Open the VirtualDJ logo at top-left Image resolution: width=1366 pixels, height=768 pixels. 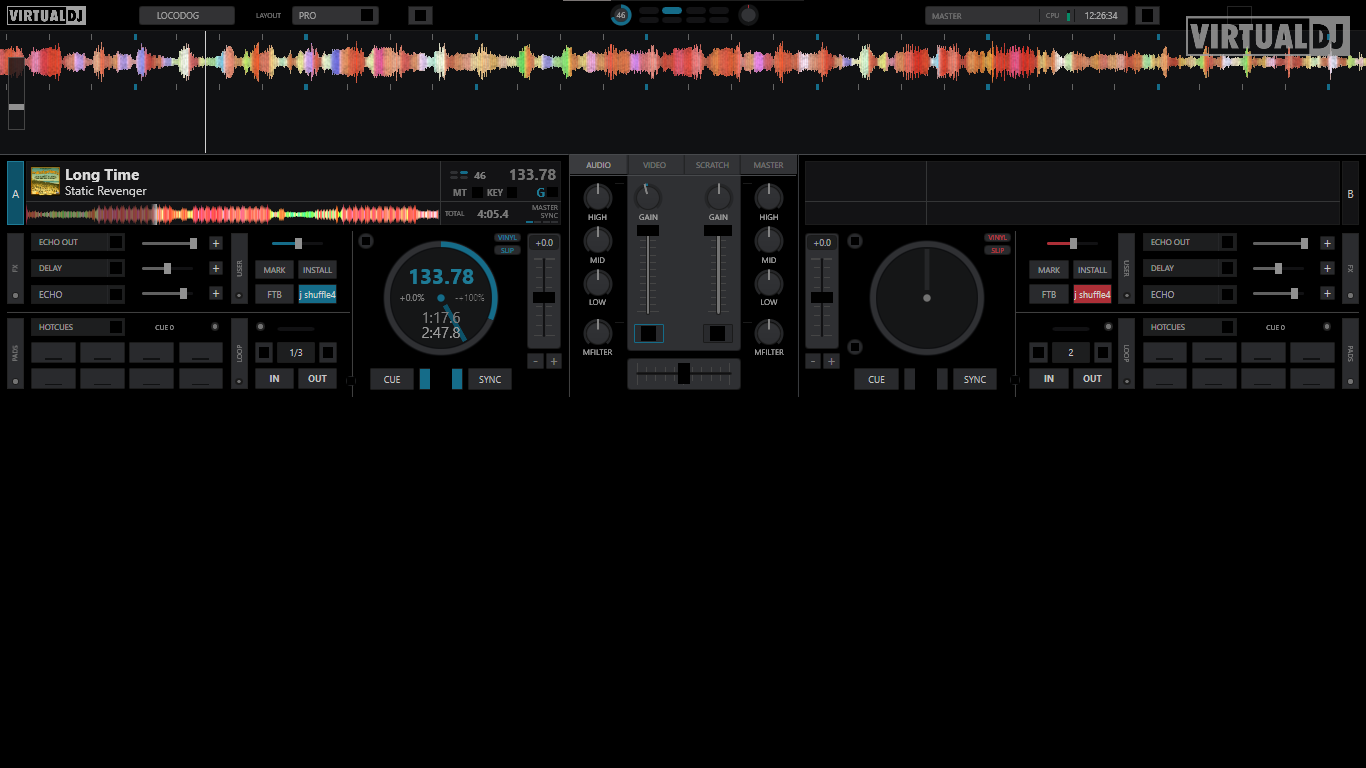(x=46, y=15)
